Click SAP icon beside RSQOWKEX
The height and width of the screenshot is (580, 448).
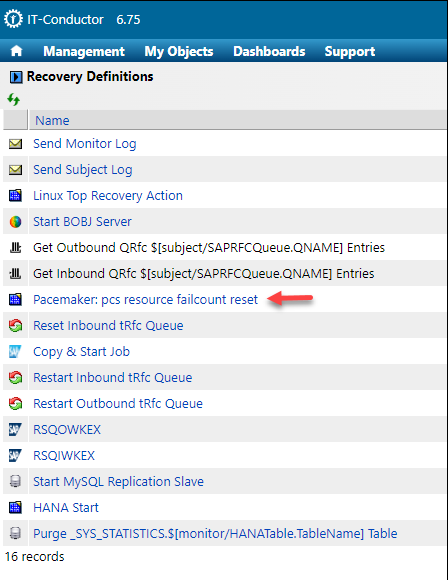click(x=15, y=429)
